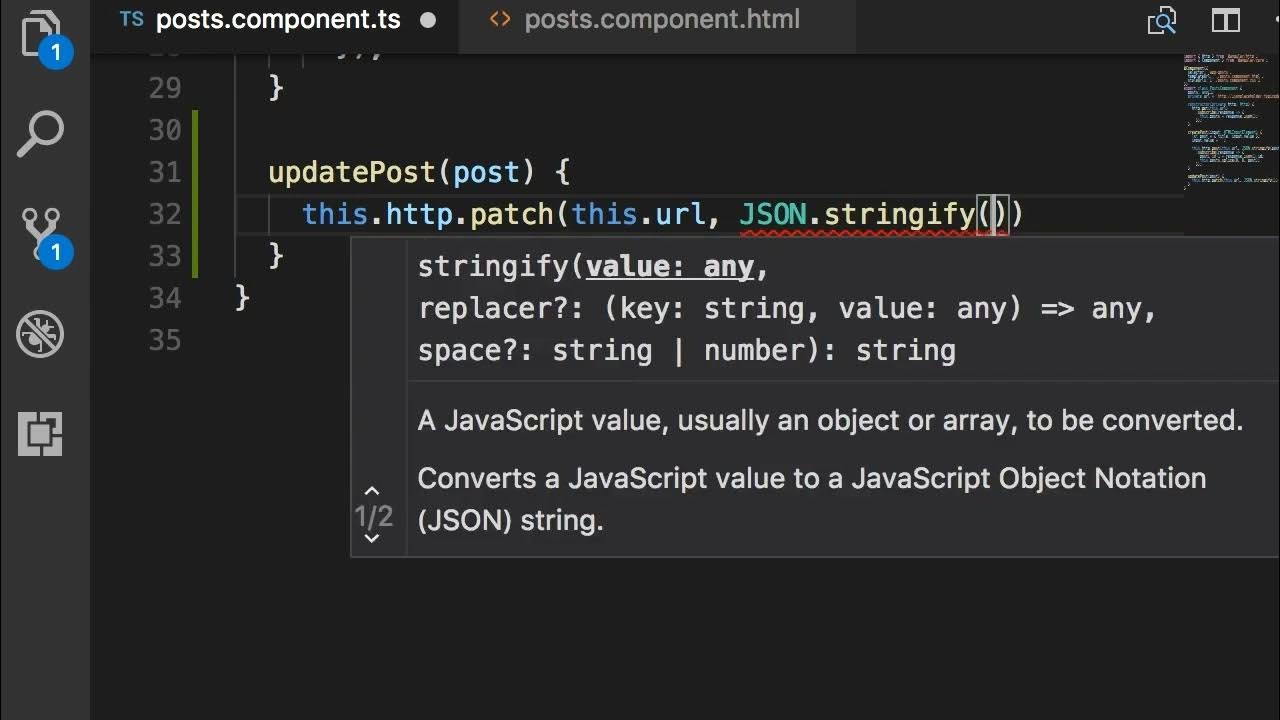Click the 1/2 signature overload counter
The image size is (1280, 720).
(374, 516)
